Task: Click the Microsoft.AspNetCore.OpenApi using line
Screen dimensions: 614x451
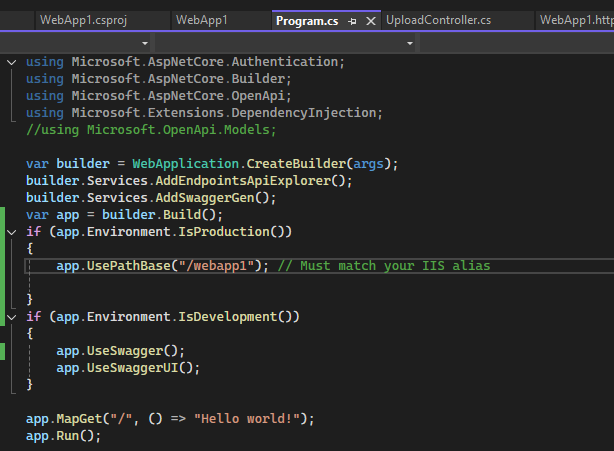Action: coord(159,96)
